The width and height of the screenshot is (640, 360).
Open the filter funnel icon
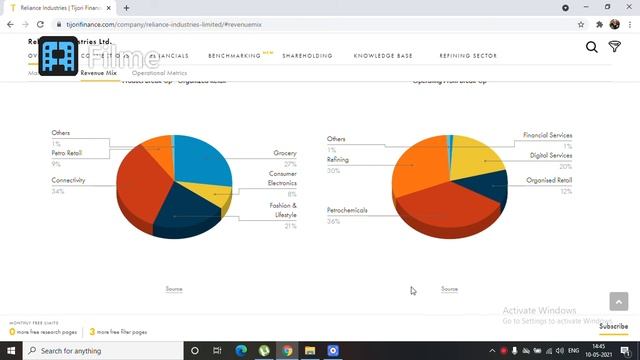pos(614,47)
